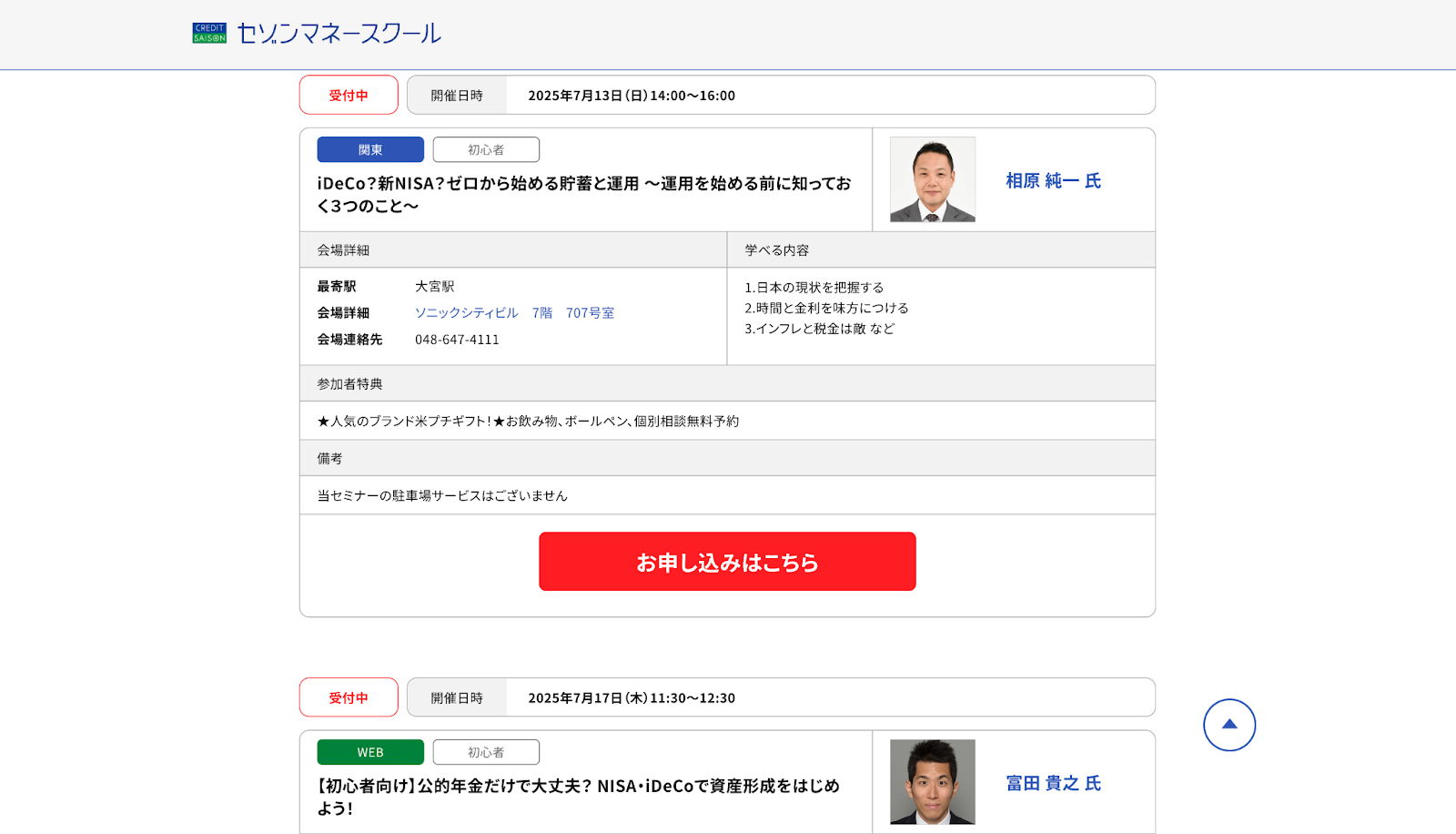Viewport: 1456px width, 834px height.
Task: Click ★人気のブランド米プチギフト benefit text
Action: (x=528, y=422)
